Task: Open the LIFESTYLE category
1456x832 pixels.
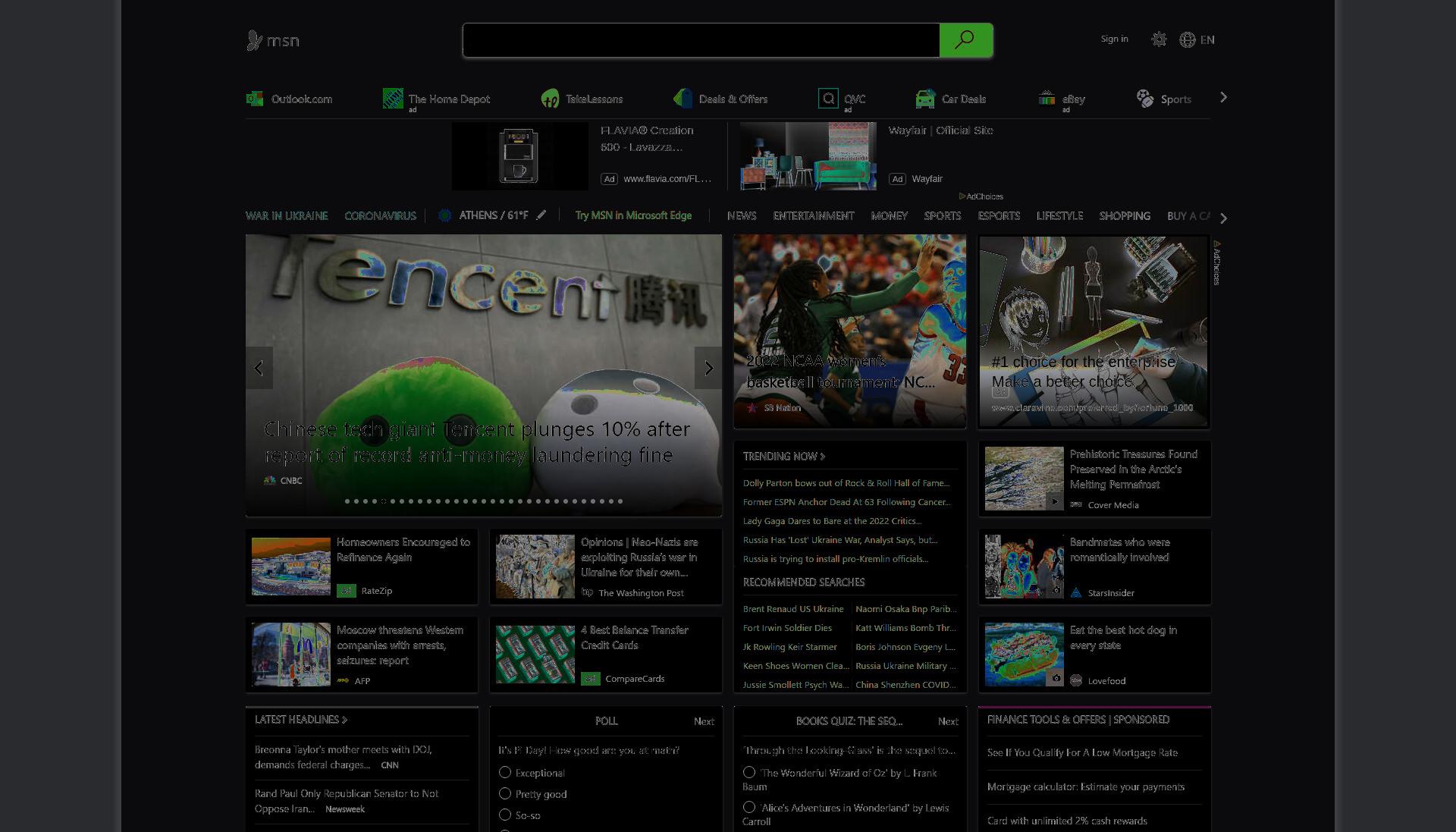Action: click(1059, 215)
